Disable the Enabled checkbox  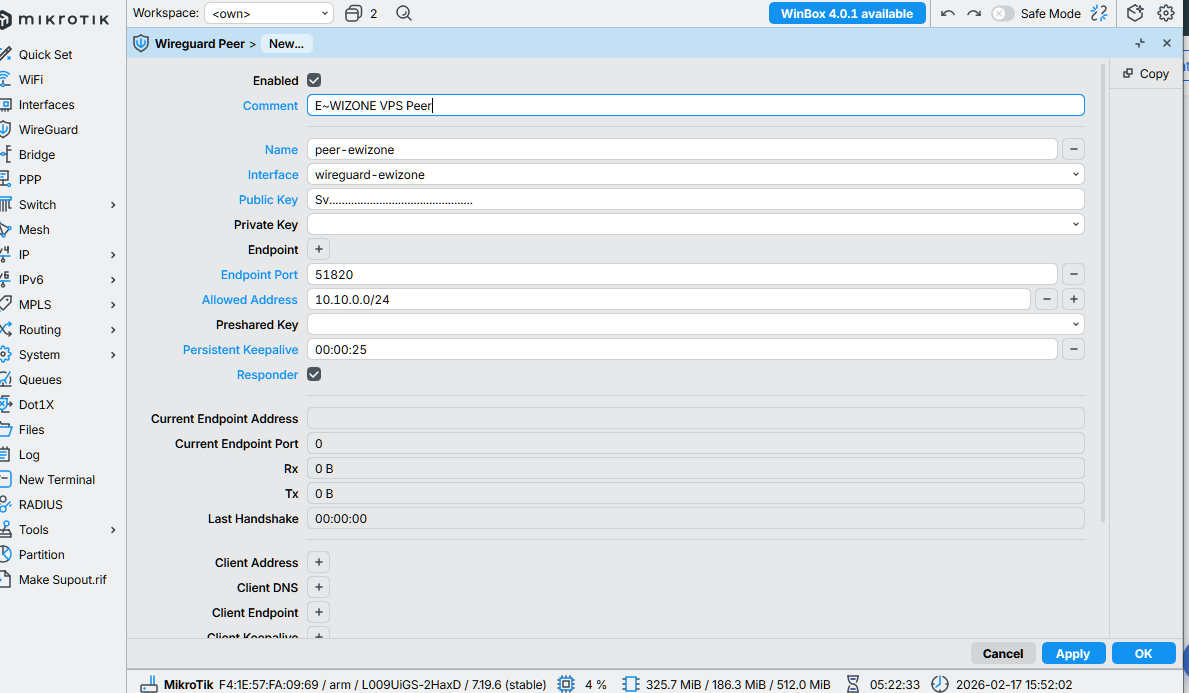click(x=313, y=80)
